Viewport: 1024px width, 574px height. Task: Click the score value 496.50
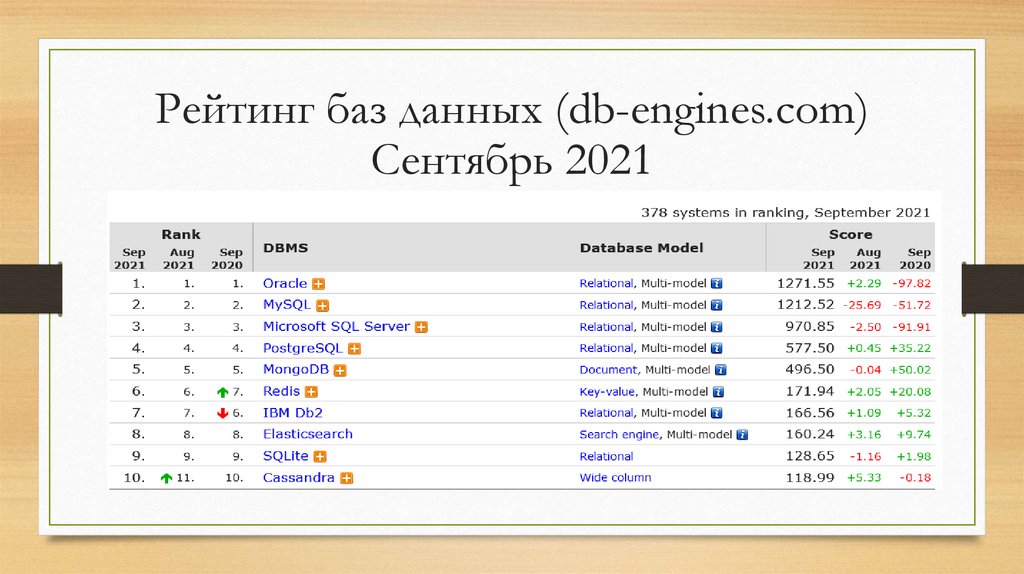point(810,370)
